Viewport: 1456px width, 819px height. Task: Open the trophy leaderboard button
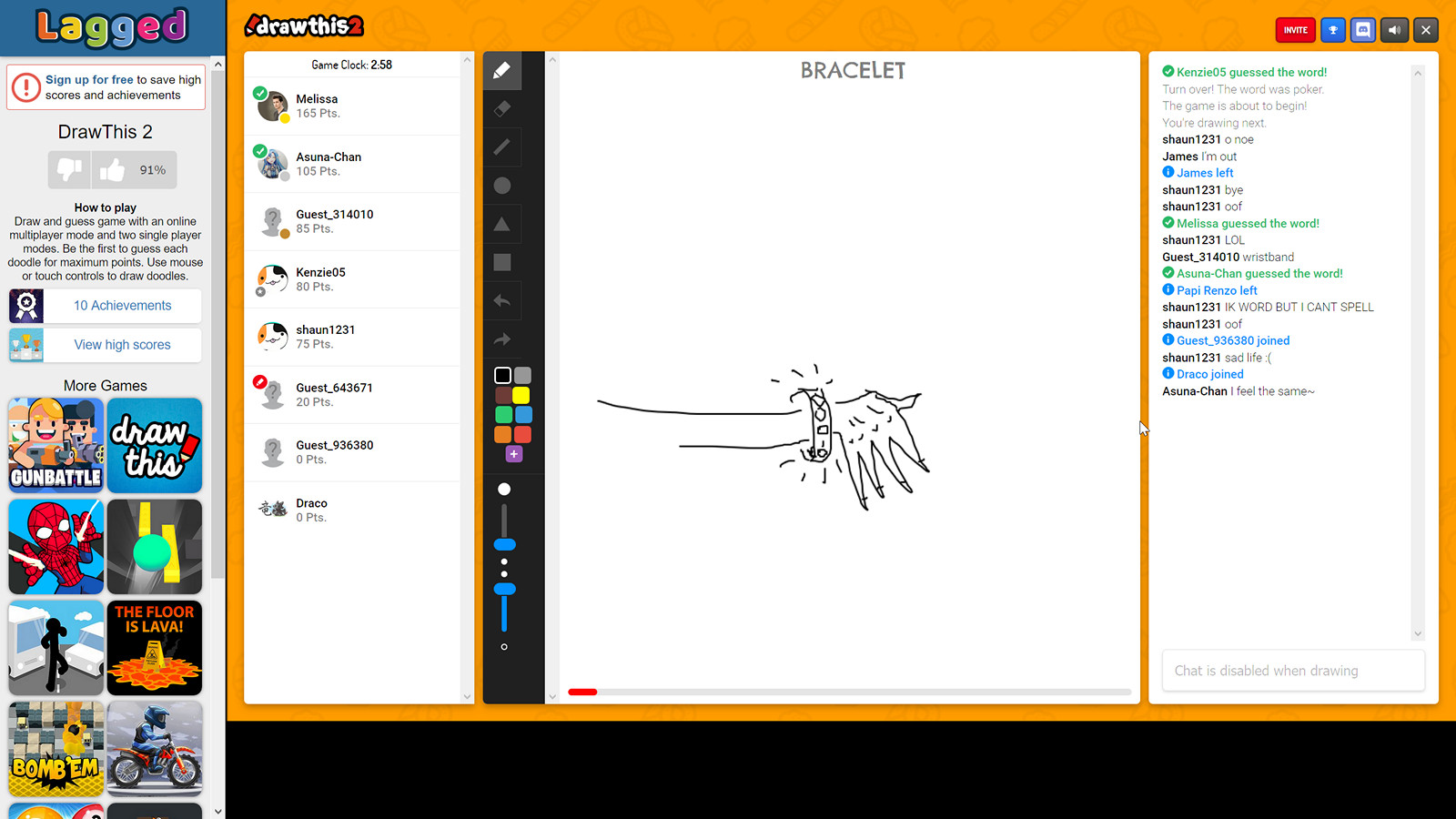(x=1332, y=30)
